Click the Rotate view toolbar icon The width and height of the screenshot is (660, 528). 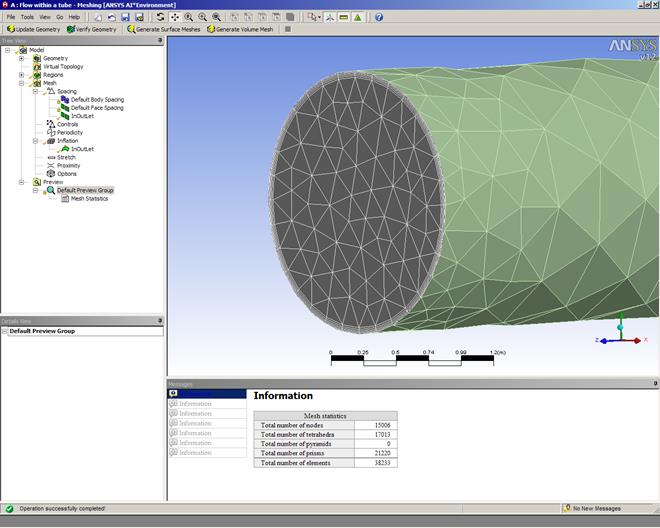(x=161, y=17)
